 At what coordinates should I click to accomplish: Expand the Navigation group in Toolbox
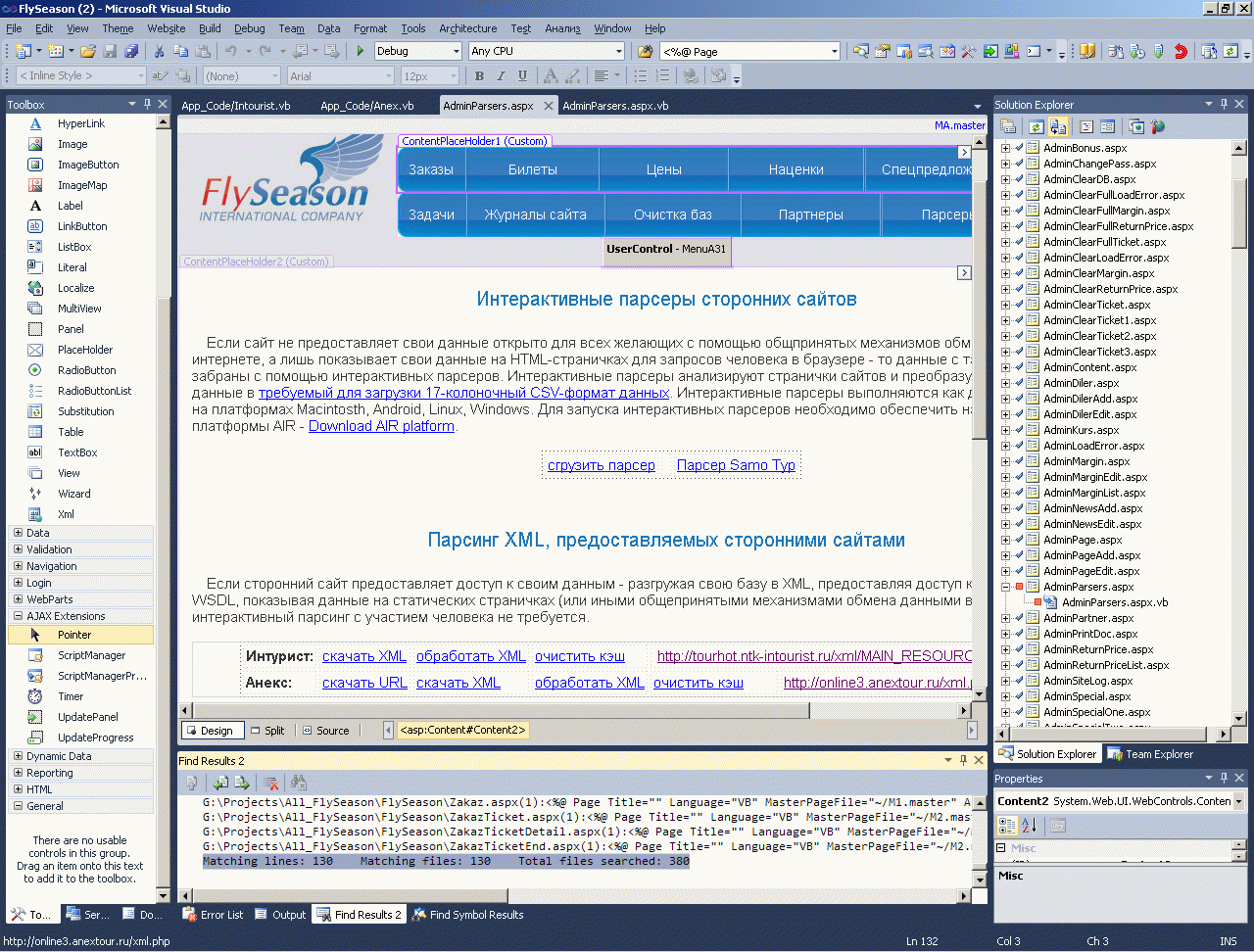18,566
